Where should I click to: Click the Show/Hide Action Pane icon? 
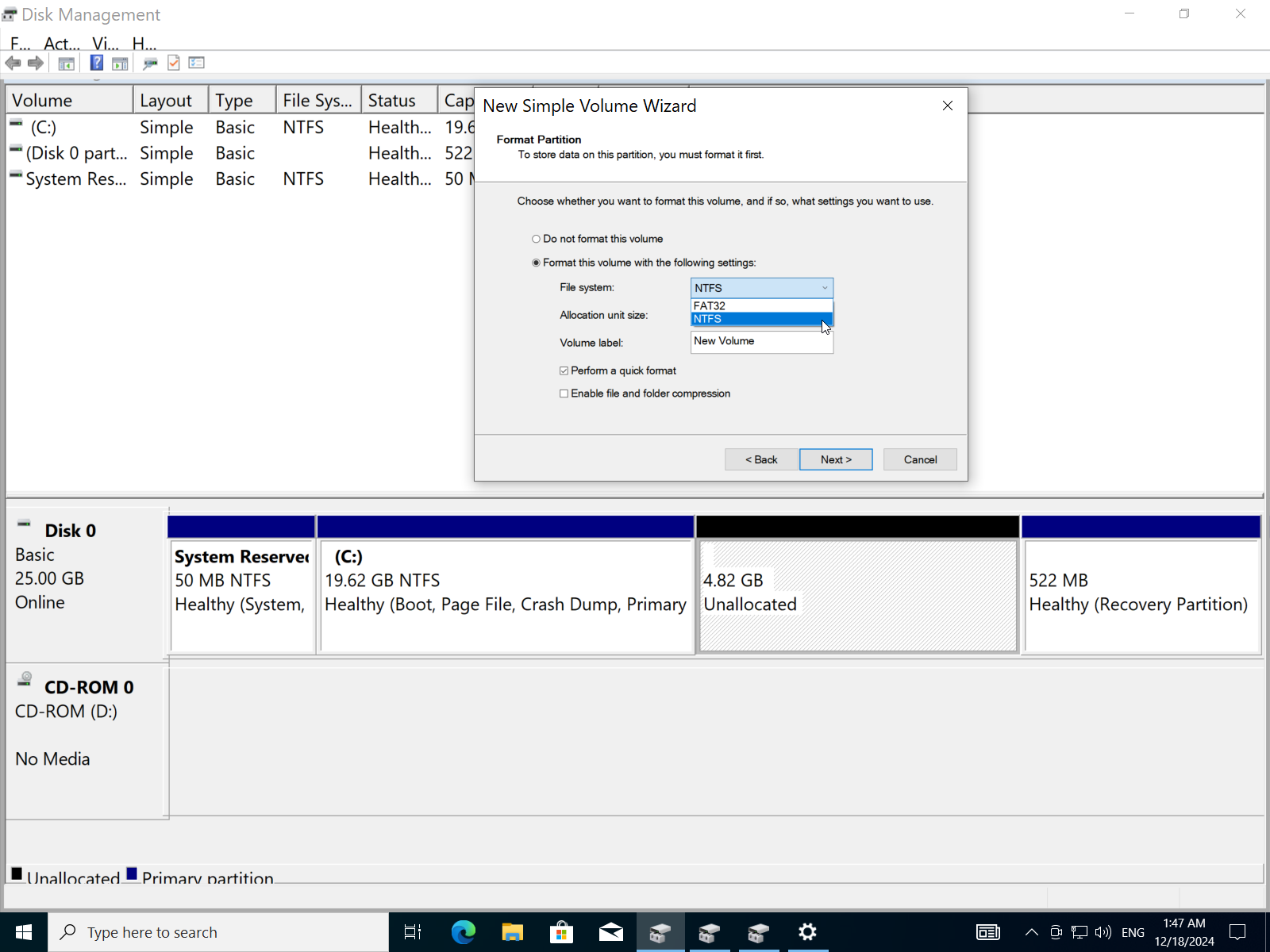coord(120,63)
